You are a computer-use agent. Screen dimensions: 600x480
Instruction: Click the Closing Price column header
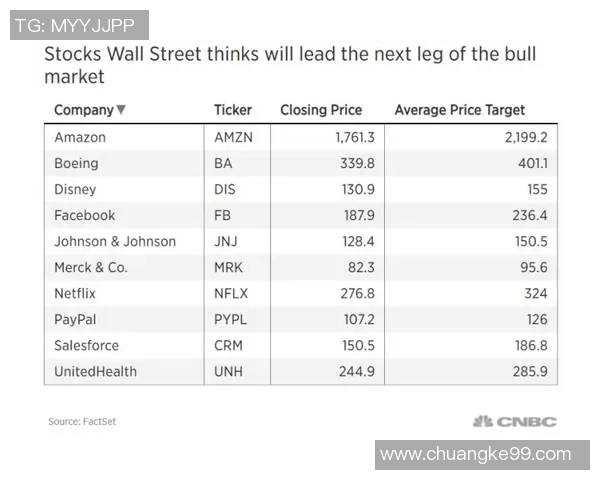[x=321, y=110]
